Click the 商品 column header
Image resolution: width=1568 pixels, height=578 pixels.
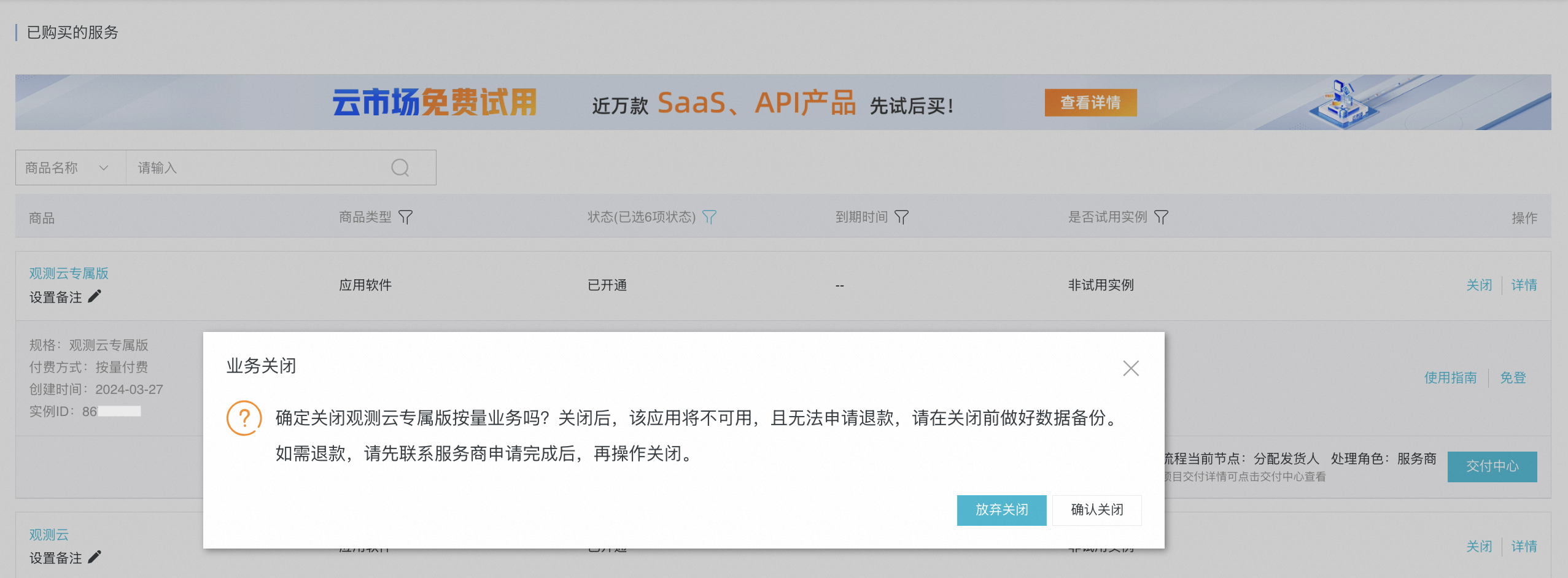click(42, 218)
